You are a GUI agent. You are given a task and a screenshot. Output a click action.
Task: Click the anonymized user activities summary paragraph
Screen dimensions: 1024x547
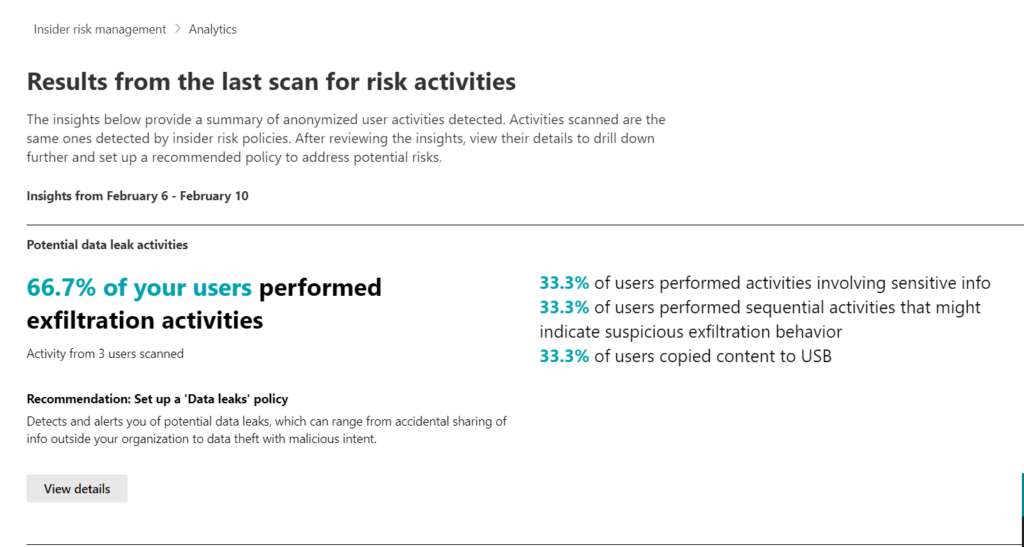[x=345, y=138]
